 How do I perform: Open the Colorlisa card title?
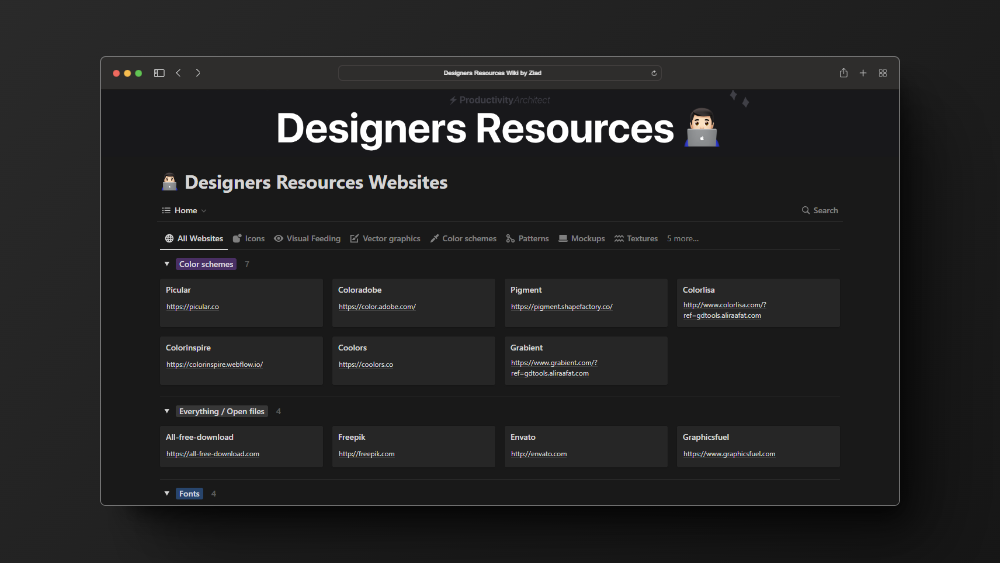(x=698, y=290)
